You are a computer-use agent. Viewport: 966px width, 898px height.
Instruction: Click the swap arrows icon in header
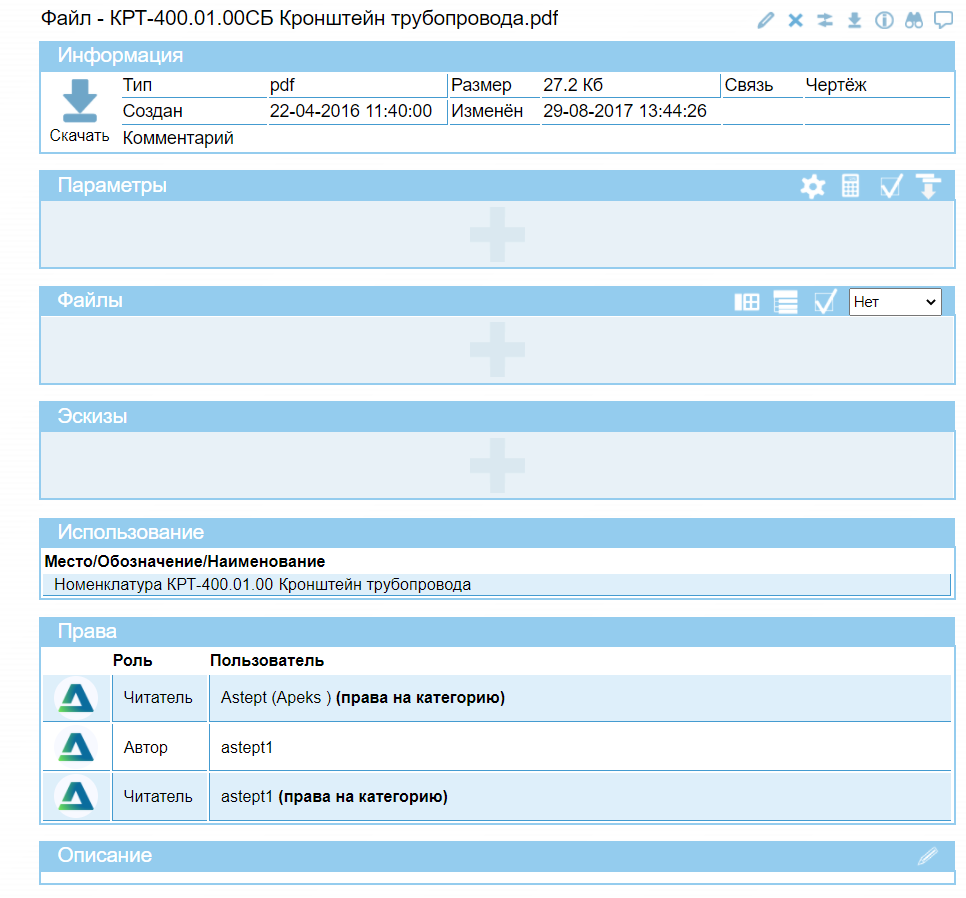pos(825,20)
